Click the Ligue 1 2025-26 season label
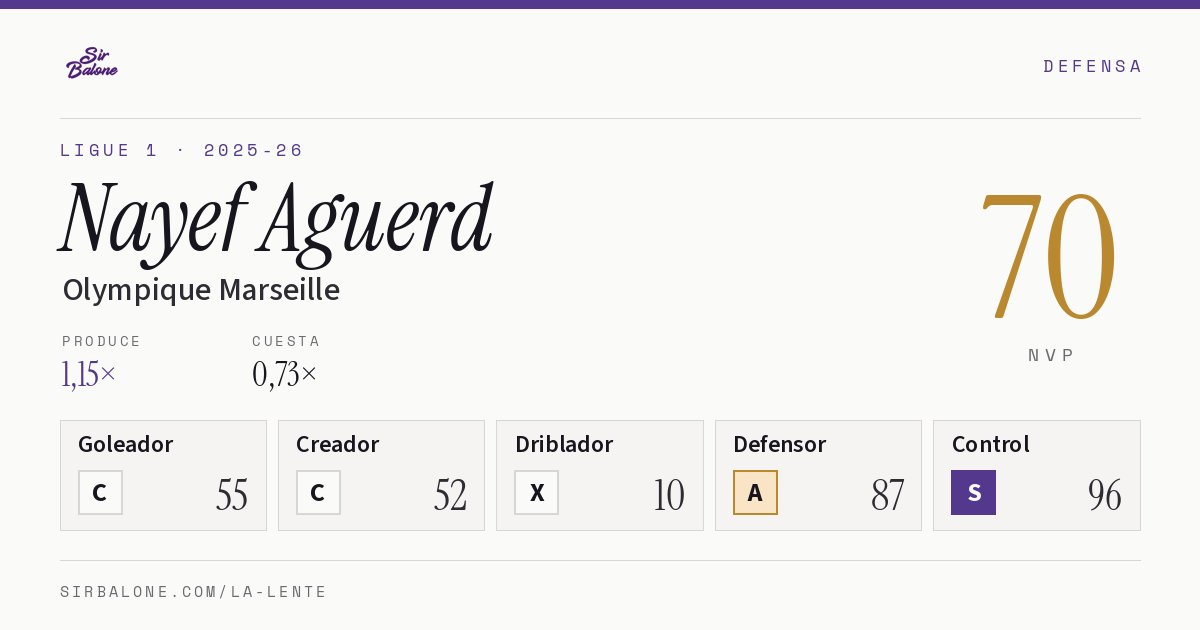The height and width of the screenshot is (630, 1200). [182, 150]
